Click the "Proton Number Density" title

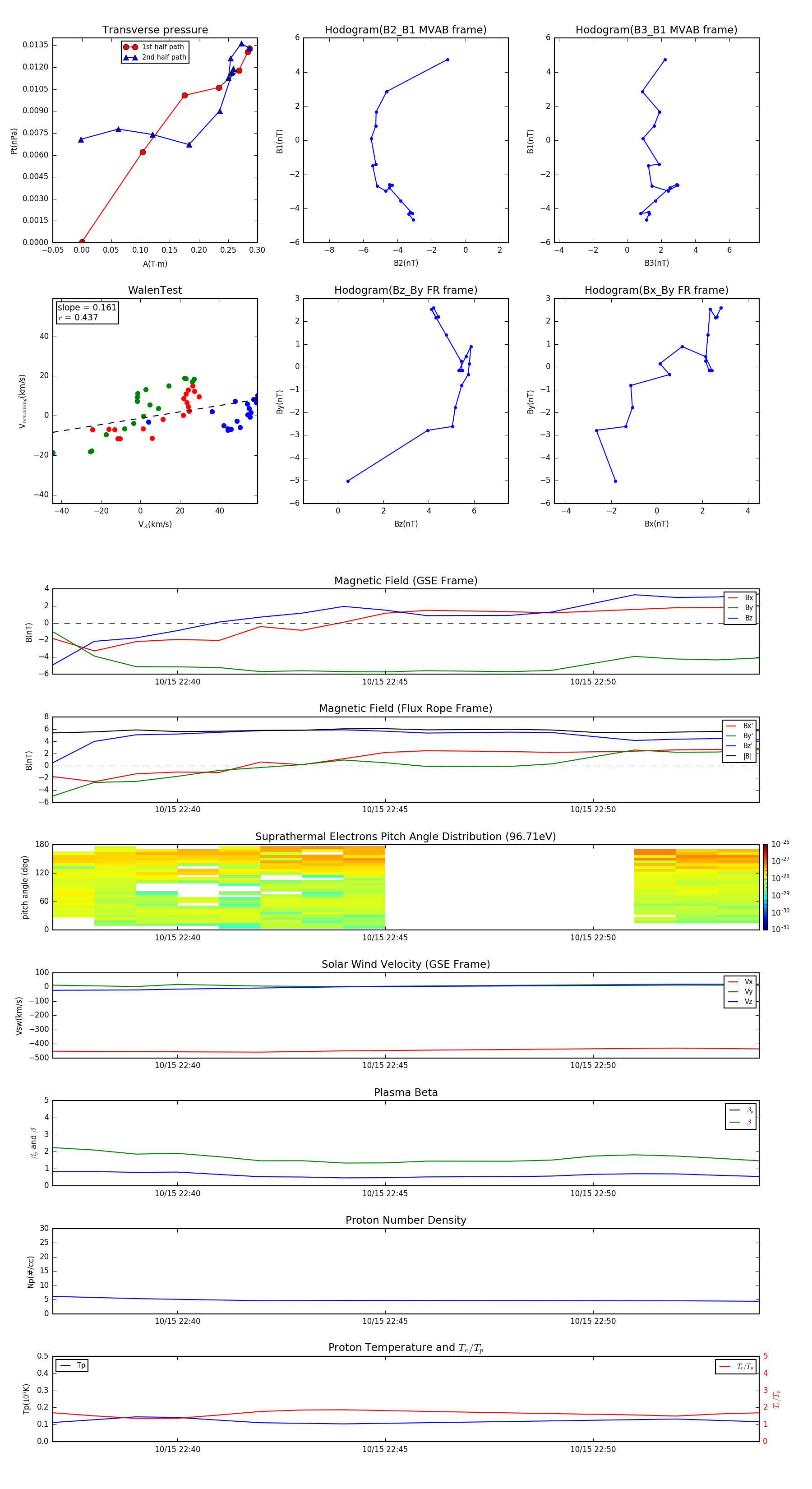[x=406, y=1220]
